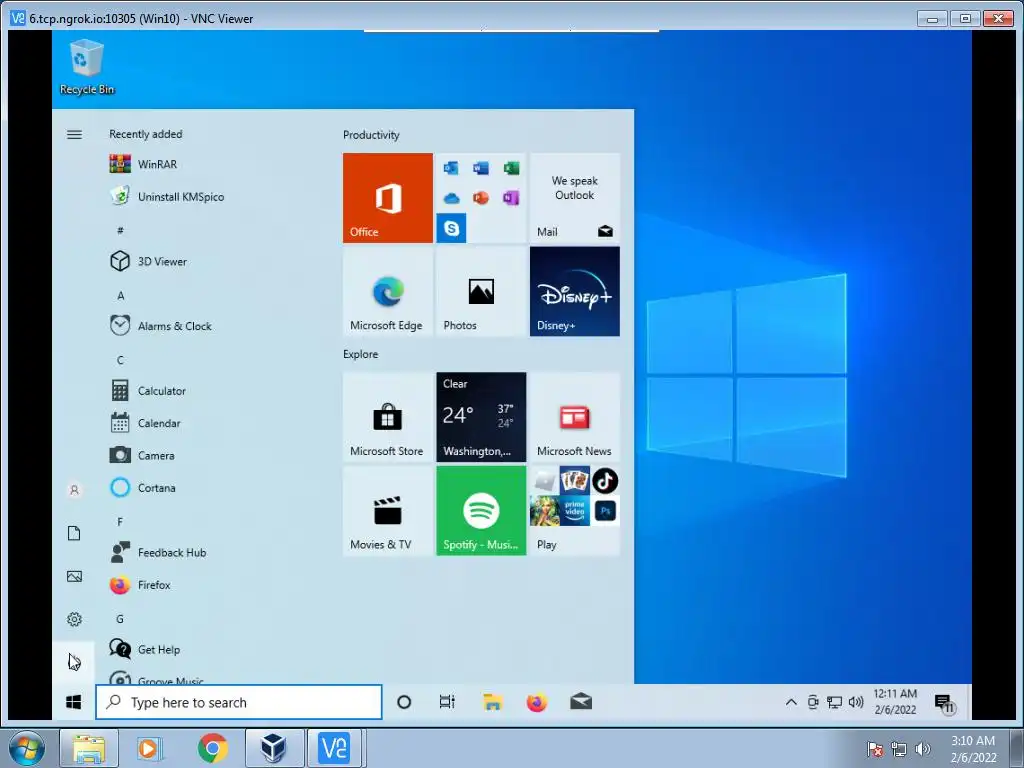Open Mail from Win10 taskbar
This screenshot has width=1024, height=768.
pyautogui.click(x=581, y=702)
